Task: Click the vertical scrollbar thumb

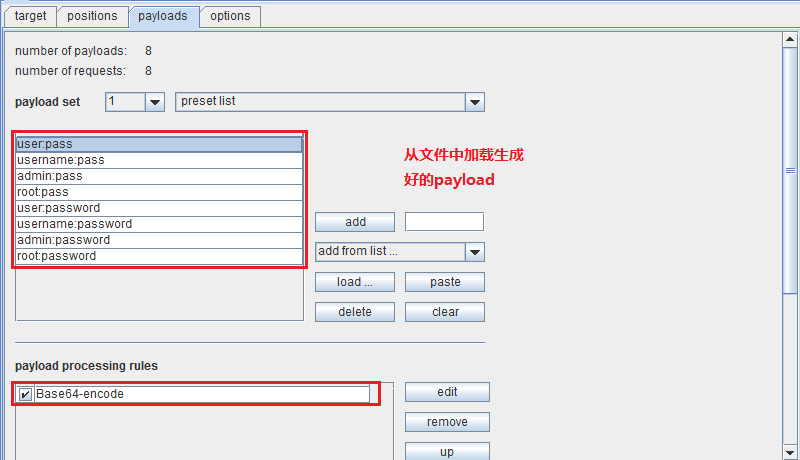Action: point(790,170)
